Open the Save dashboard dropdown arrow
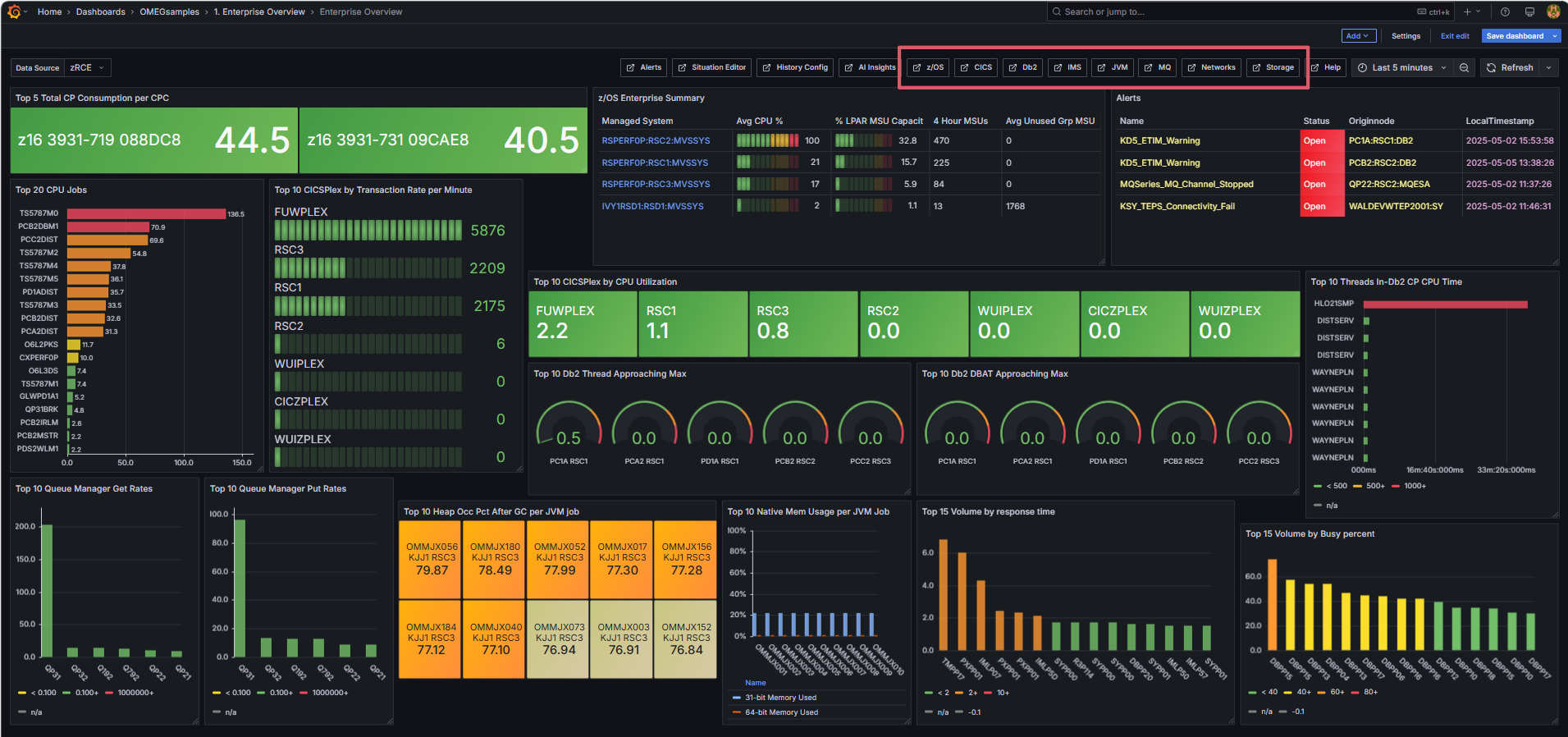1568x737 pixels. point(1553,36)
